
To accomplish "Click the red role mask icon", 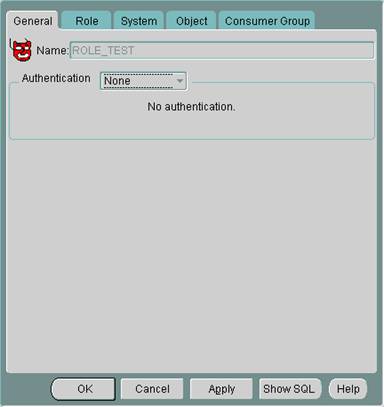I will tap(21, 50).
